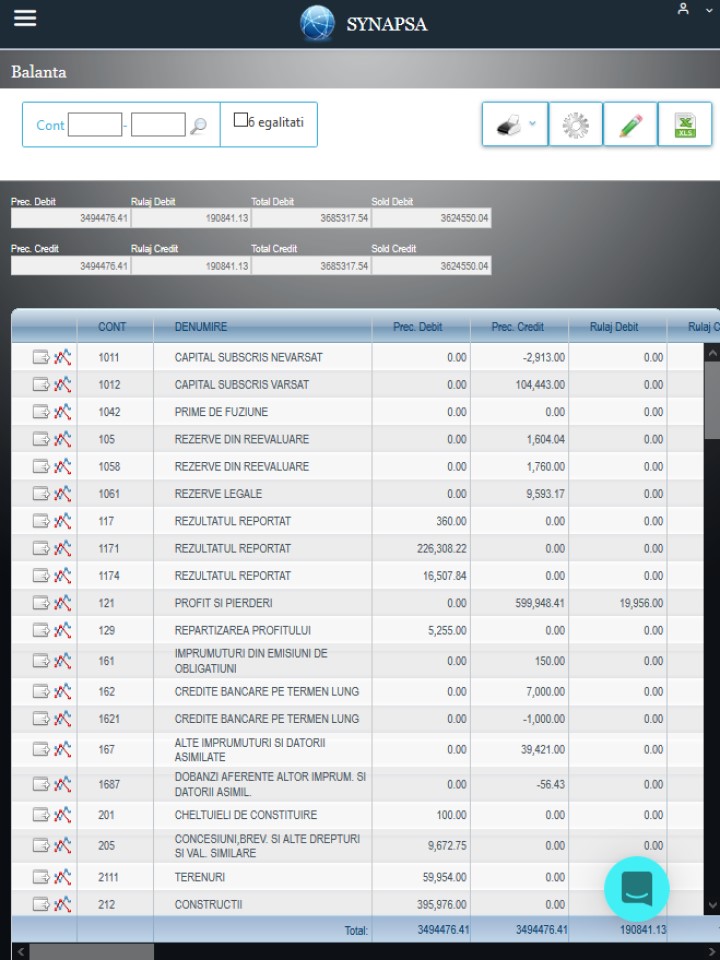The width and height of the screenshot is (720, 960).
Task: Select REZERVE LEGALE row text
Action: (x=219, y=493)
